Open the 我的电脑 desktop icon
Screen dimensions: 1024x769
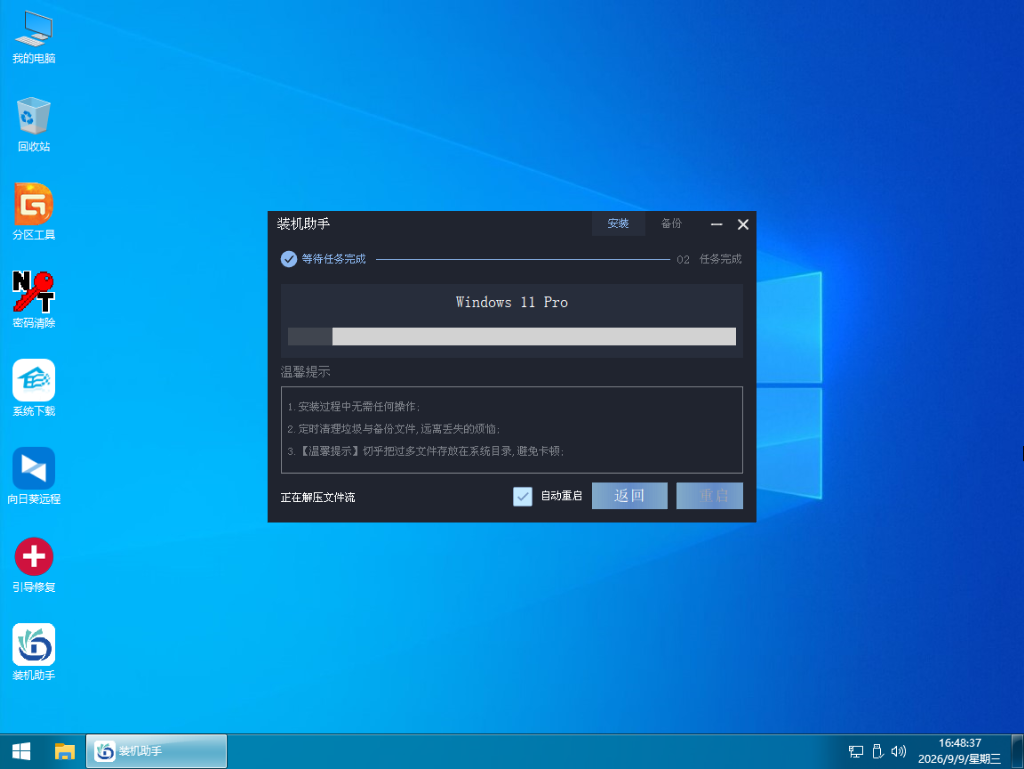pos(34,38)
